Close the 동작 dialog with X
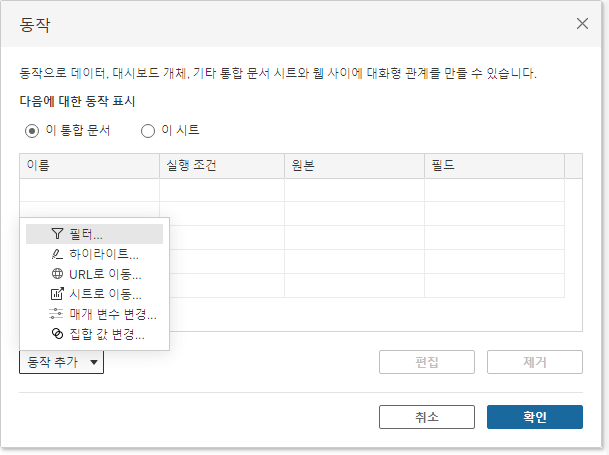The width and height of the screenshot is (609, 455). [x=582, y=24]
